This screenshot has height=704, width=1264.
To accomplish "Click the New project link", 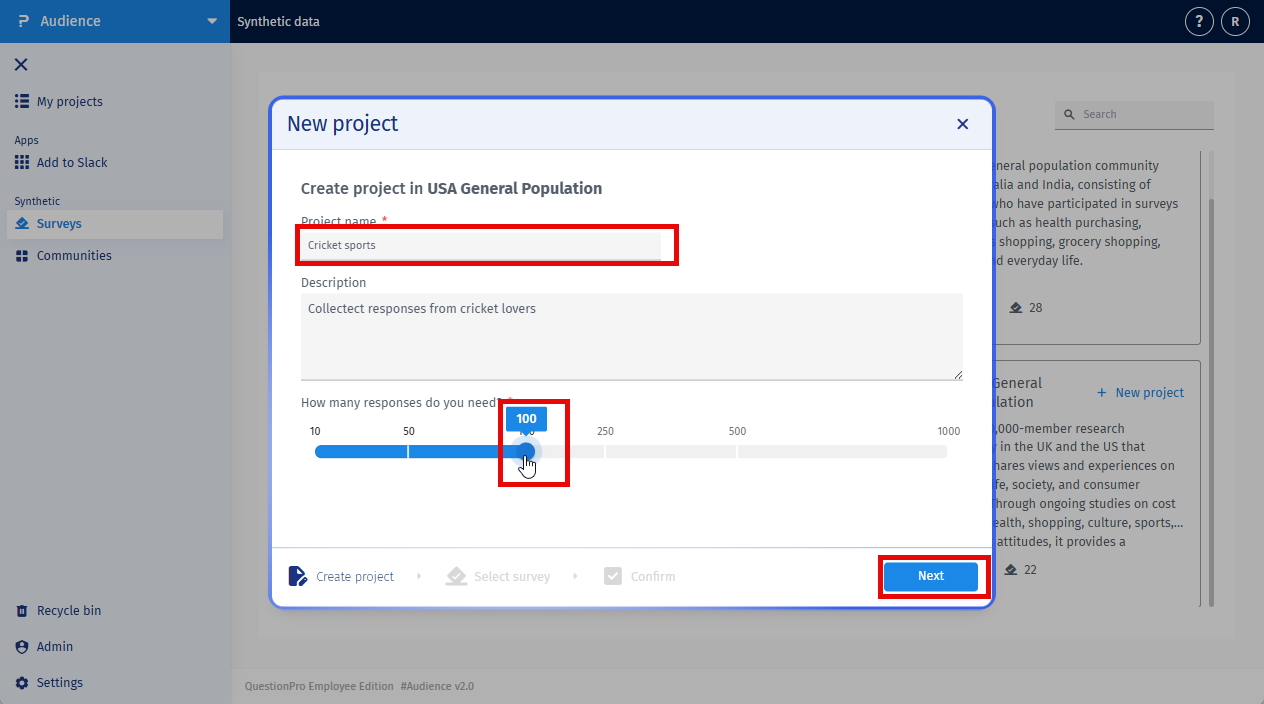I will [1140, 392].
